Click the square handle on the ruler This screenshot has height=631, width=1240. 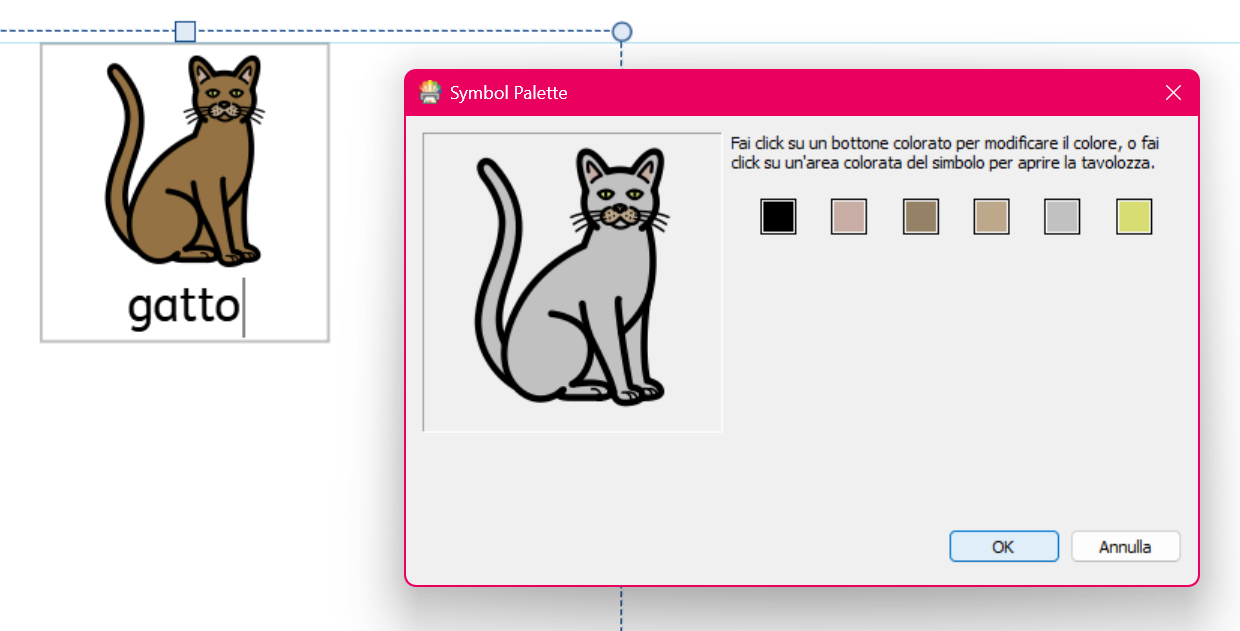pos(185,31)
